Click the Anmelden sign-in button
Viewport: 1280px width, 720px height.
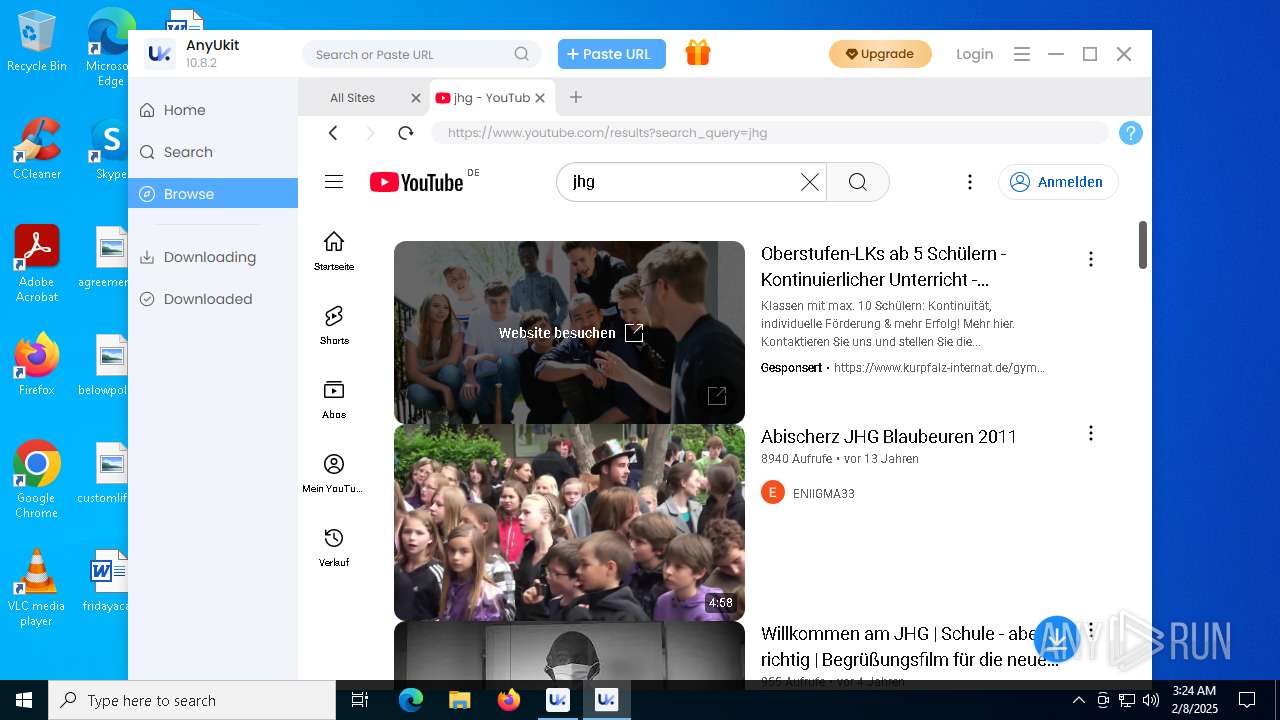click(x=1058, y=182)
